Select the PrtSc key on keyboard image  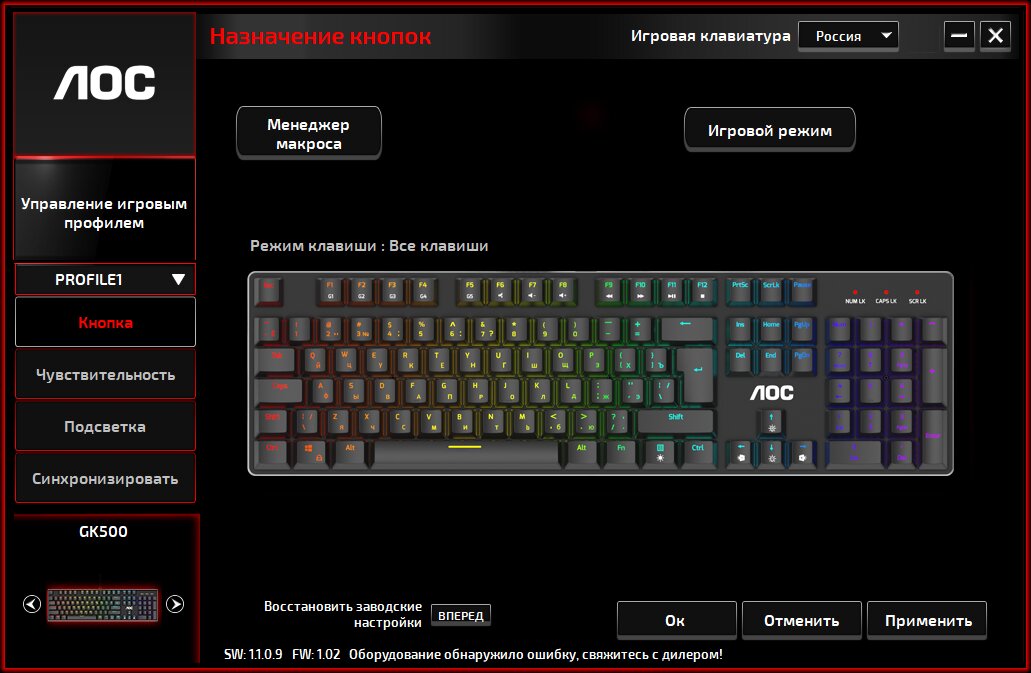click(x=740, y=290)
